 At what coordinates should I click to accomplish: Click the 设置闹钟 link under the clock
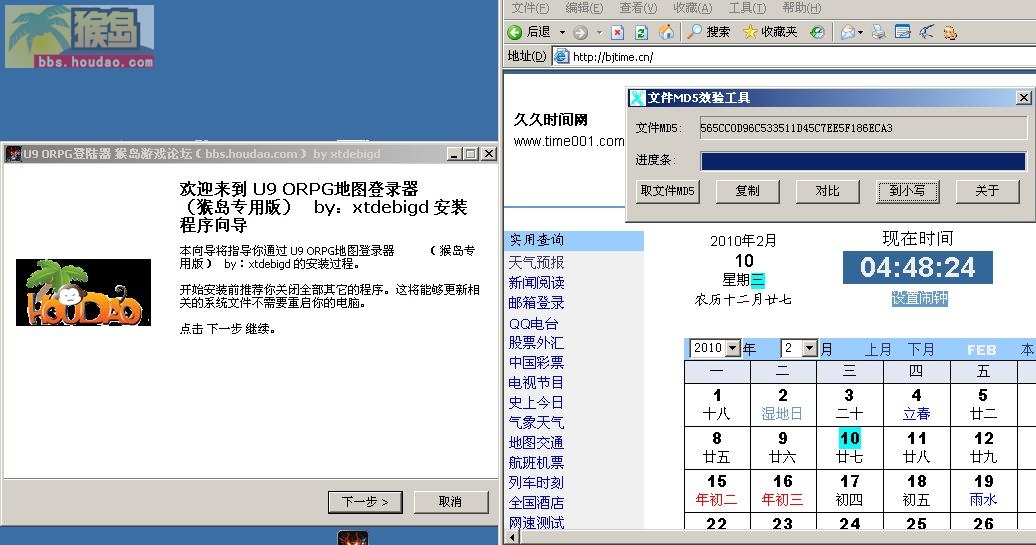pos(919,299)
